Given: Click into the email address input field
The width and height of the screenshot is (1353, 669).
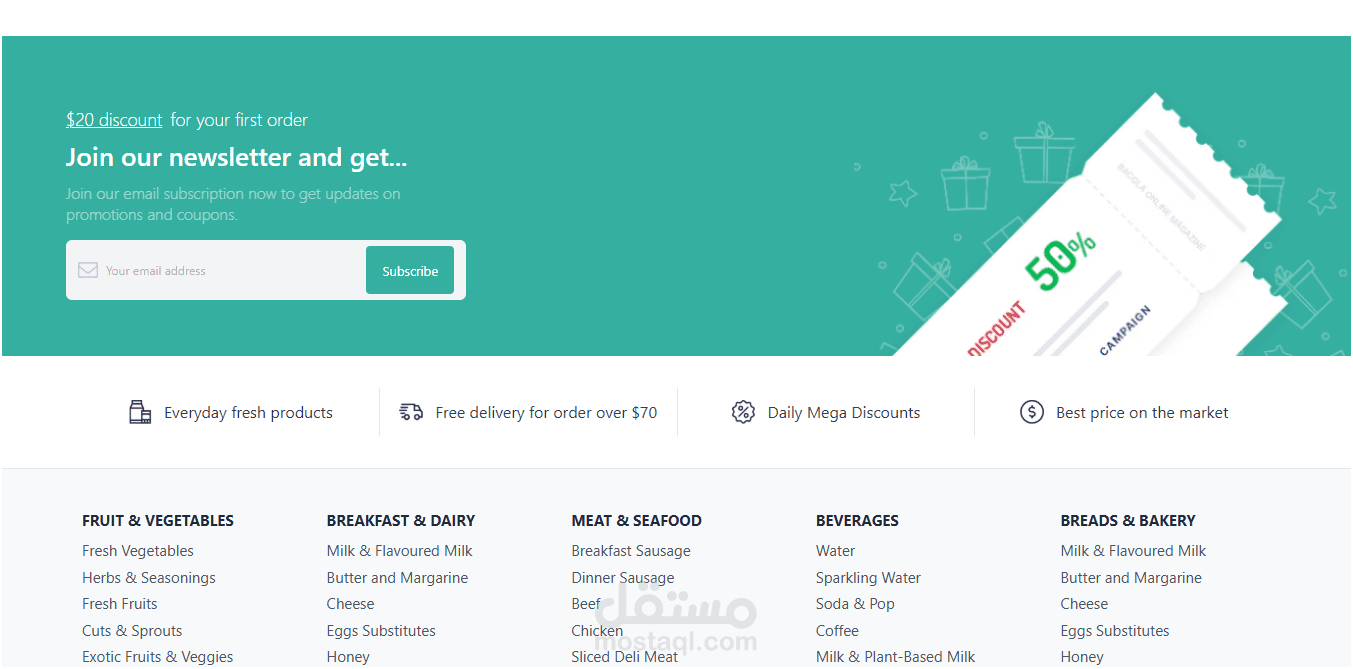Looking at the screenshot, I should click(215, 270).
